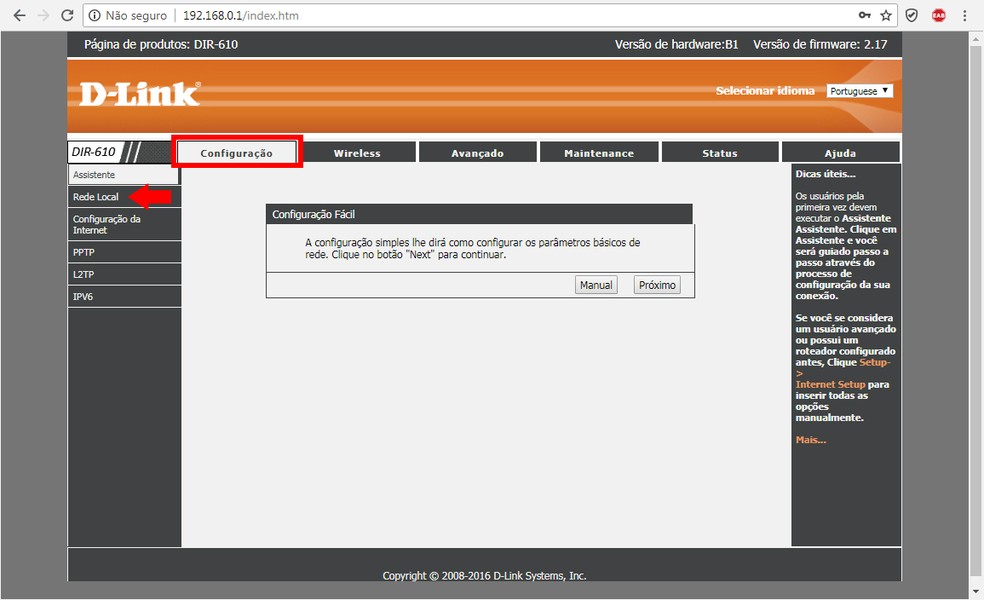Open the Chrome three-dot menu
984x600 pixels.
click(963, 16)
